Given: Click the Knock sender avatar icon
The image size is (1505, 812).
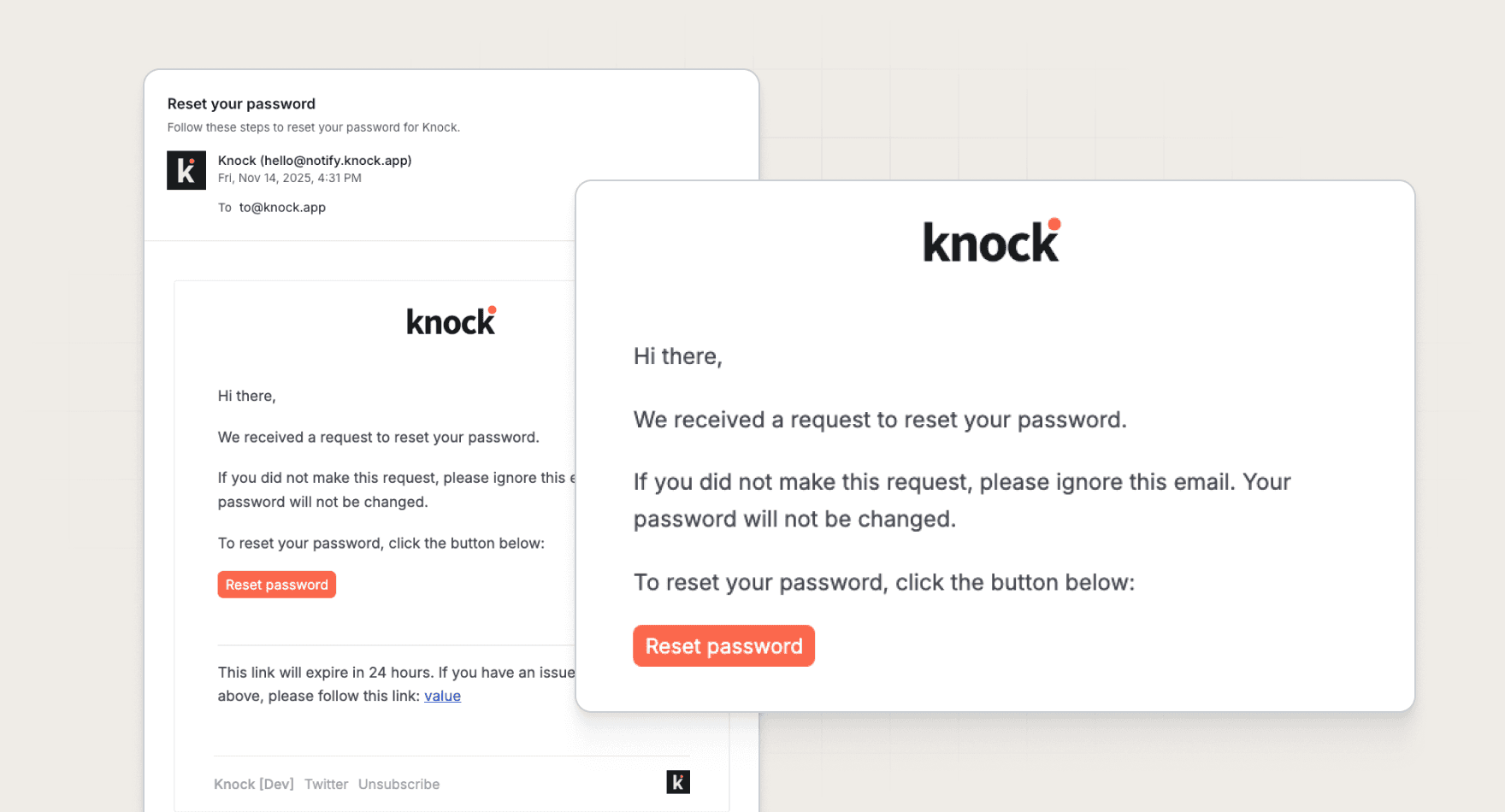Looking at the screenshot, I should tap(186, 170).
